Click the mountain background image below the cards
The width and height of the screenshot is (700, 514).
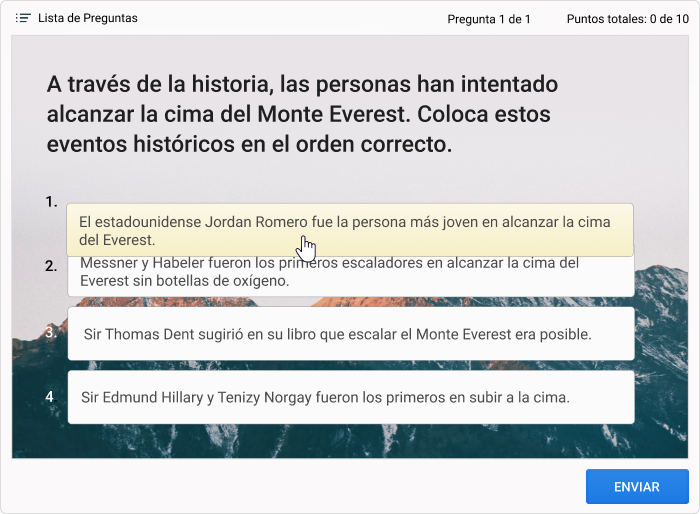point(350,440)
